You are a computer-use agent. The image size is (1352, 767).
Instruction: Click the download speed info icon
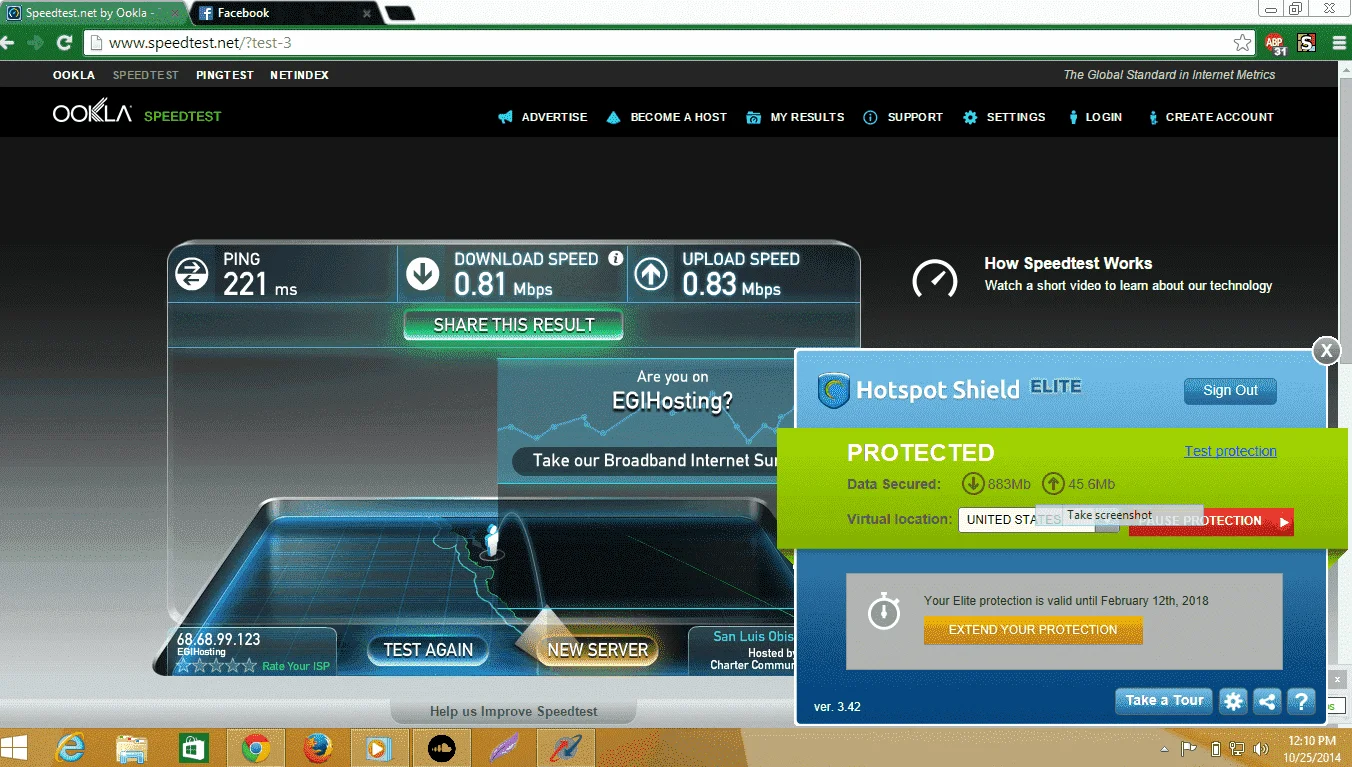pyautogui.click(x=616, y=258)
